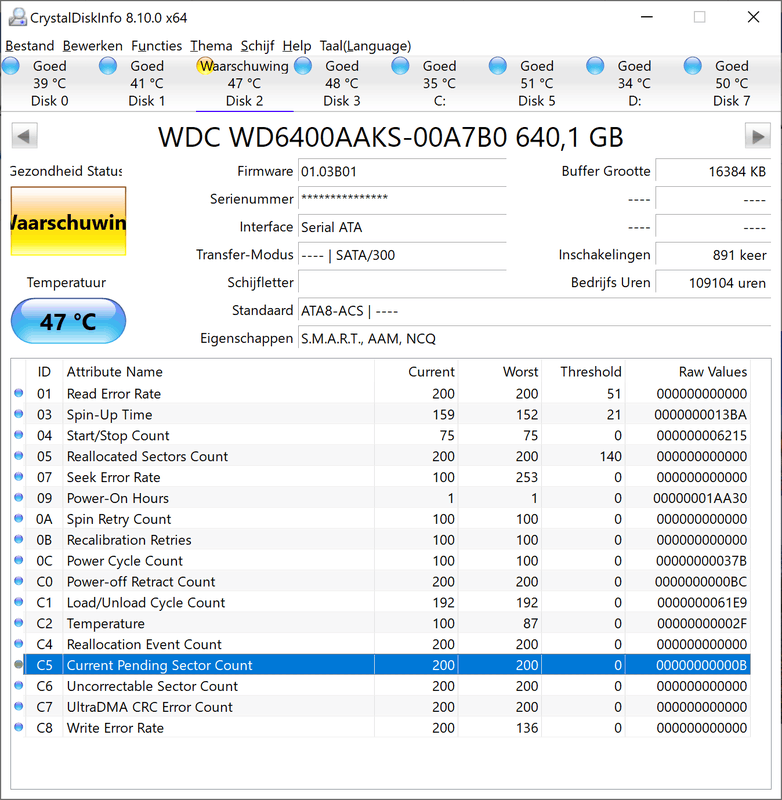Open the Functies menu
The image size is (782, 800).
[156, 46]
